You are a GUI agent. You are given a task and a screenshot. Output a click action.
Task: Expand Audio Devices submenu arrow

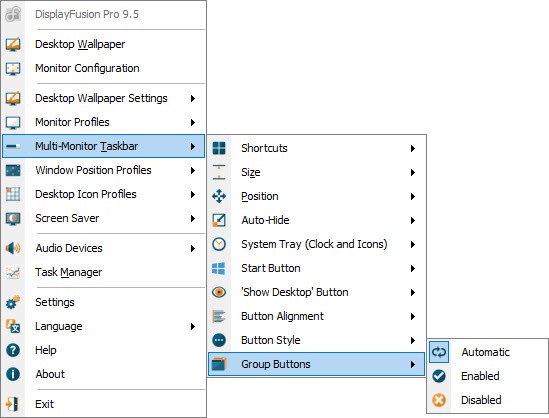click(x=193, y=249)
